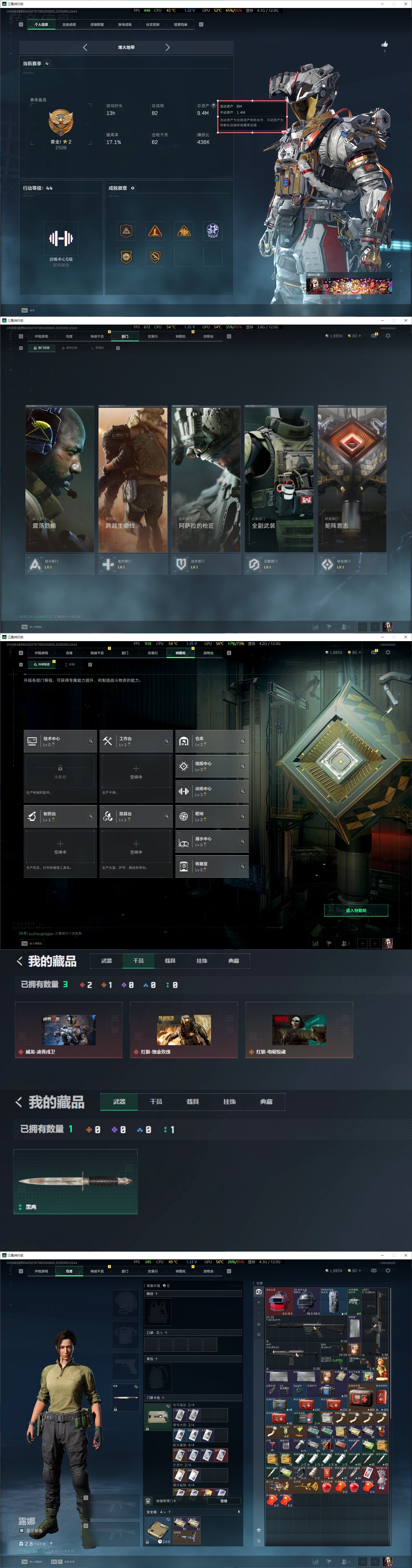The width and height of the screenshot is (412, 1568).
Task: Inspect 技术中心 with its magnifier icon
Action: (x=91, y=741)
